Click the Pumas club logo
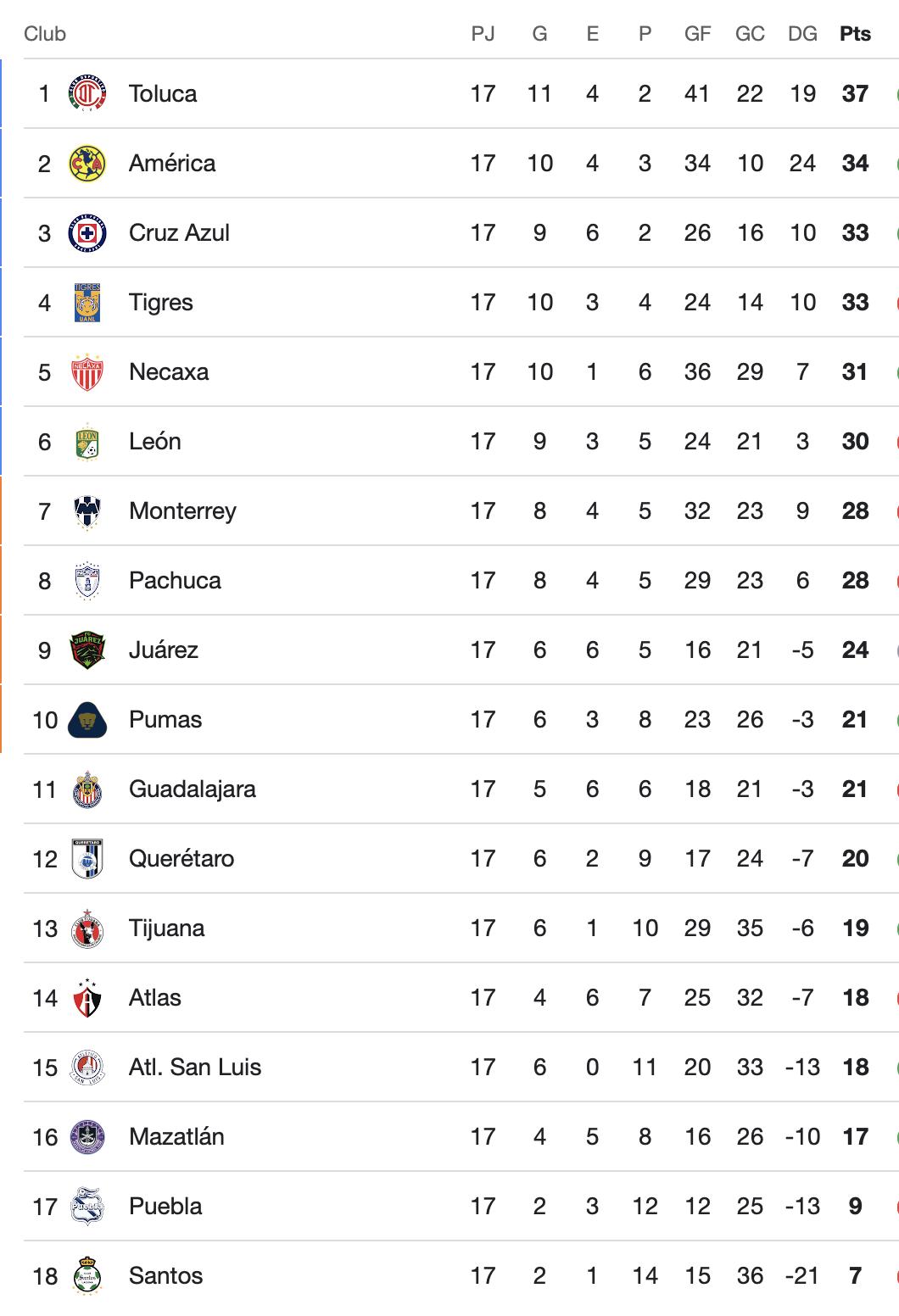Image resolution: width=899 pixels, height=1316 pixels. [87, 720]
